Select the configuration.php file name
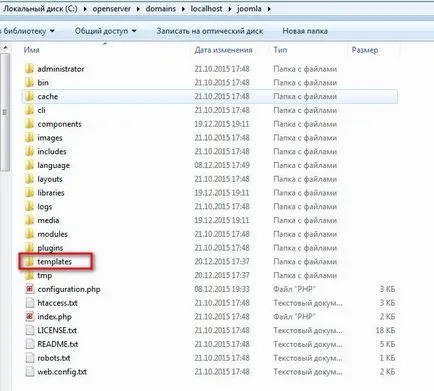434x391 pixels. pyautogui.click(x=69, y=289)
